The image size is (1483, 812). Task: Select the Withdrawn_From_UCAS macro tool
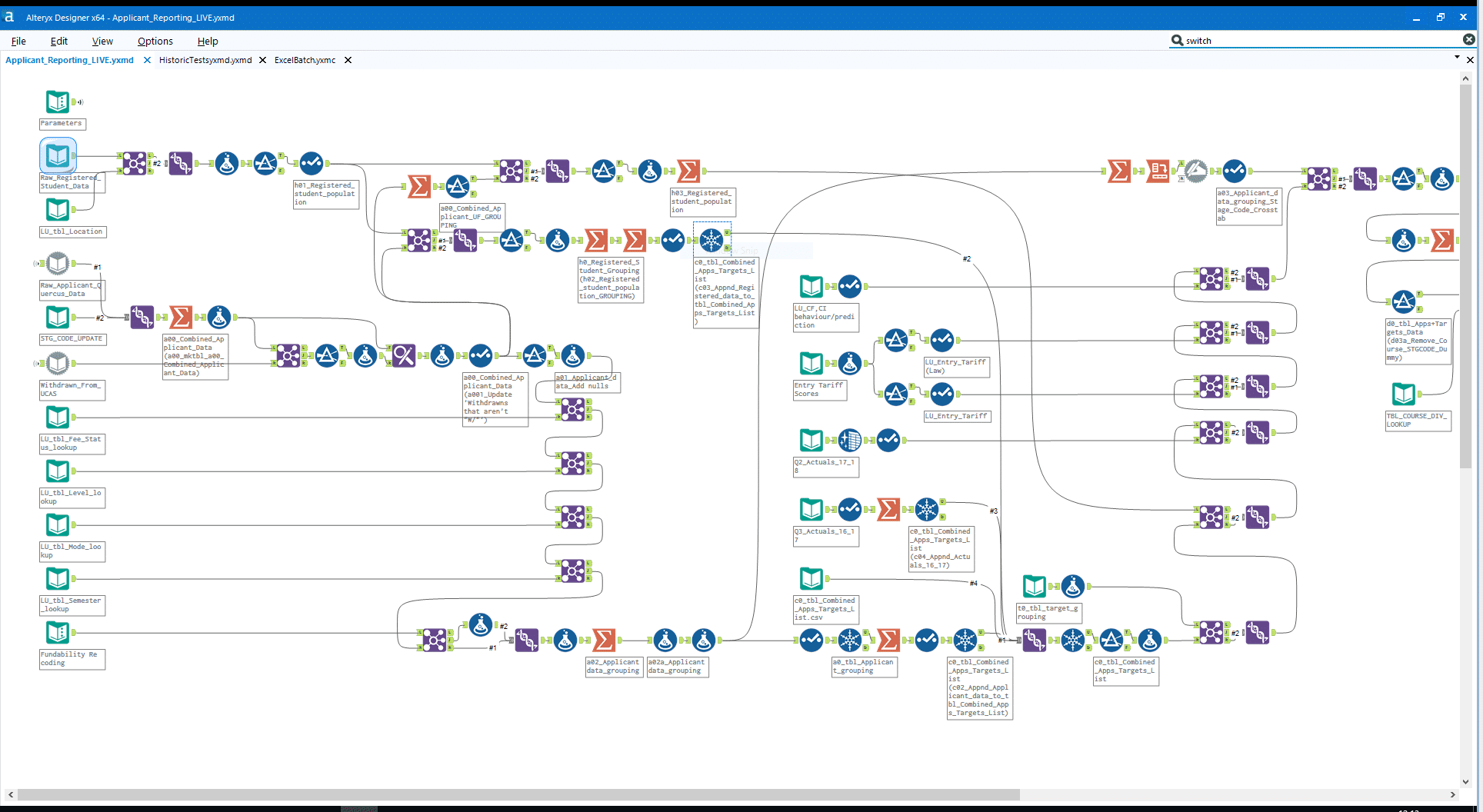[x=58, y=363]
